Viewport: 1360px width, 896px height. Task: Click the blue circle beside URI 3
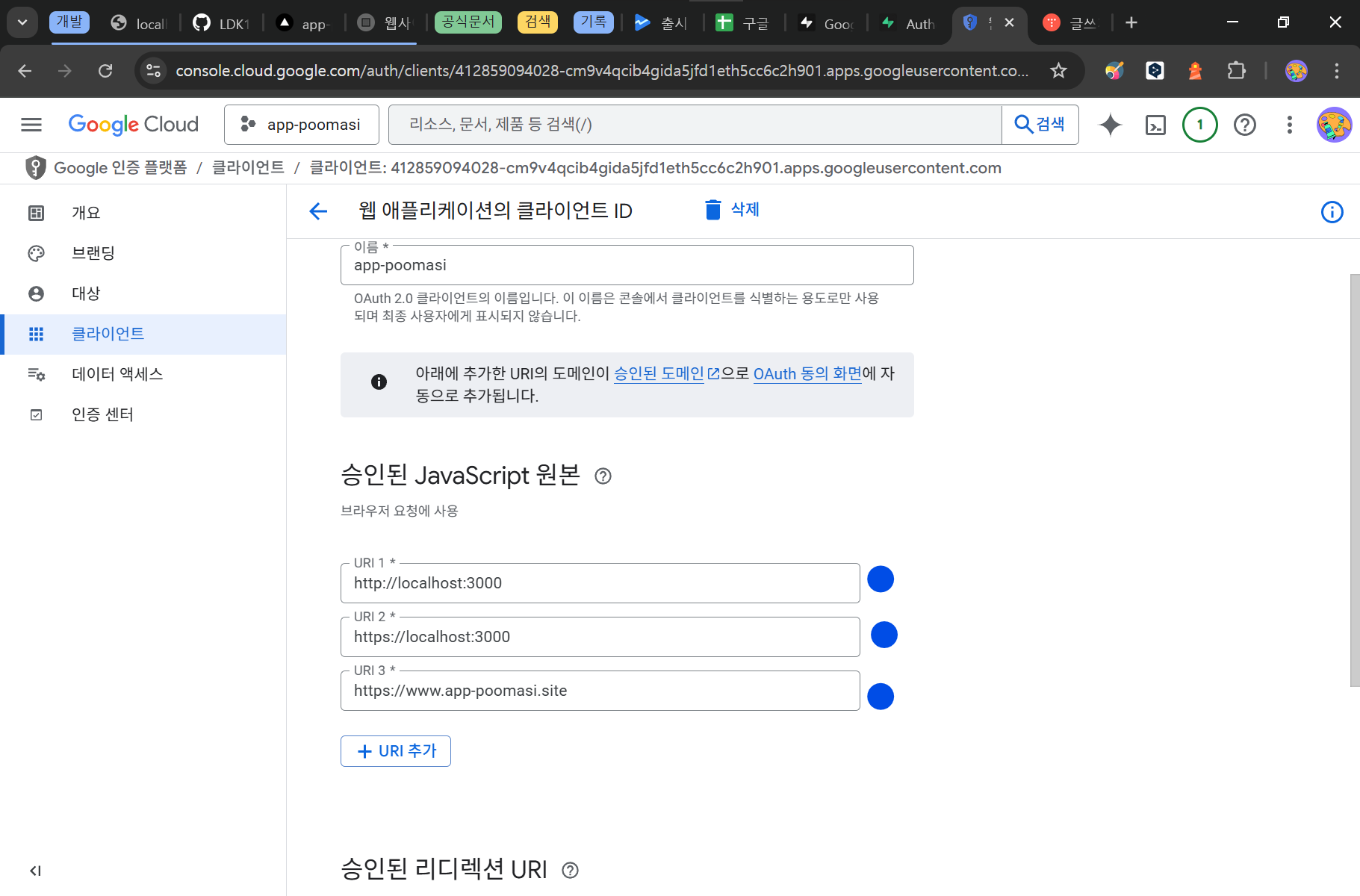point(881,697)
